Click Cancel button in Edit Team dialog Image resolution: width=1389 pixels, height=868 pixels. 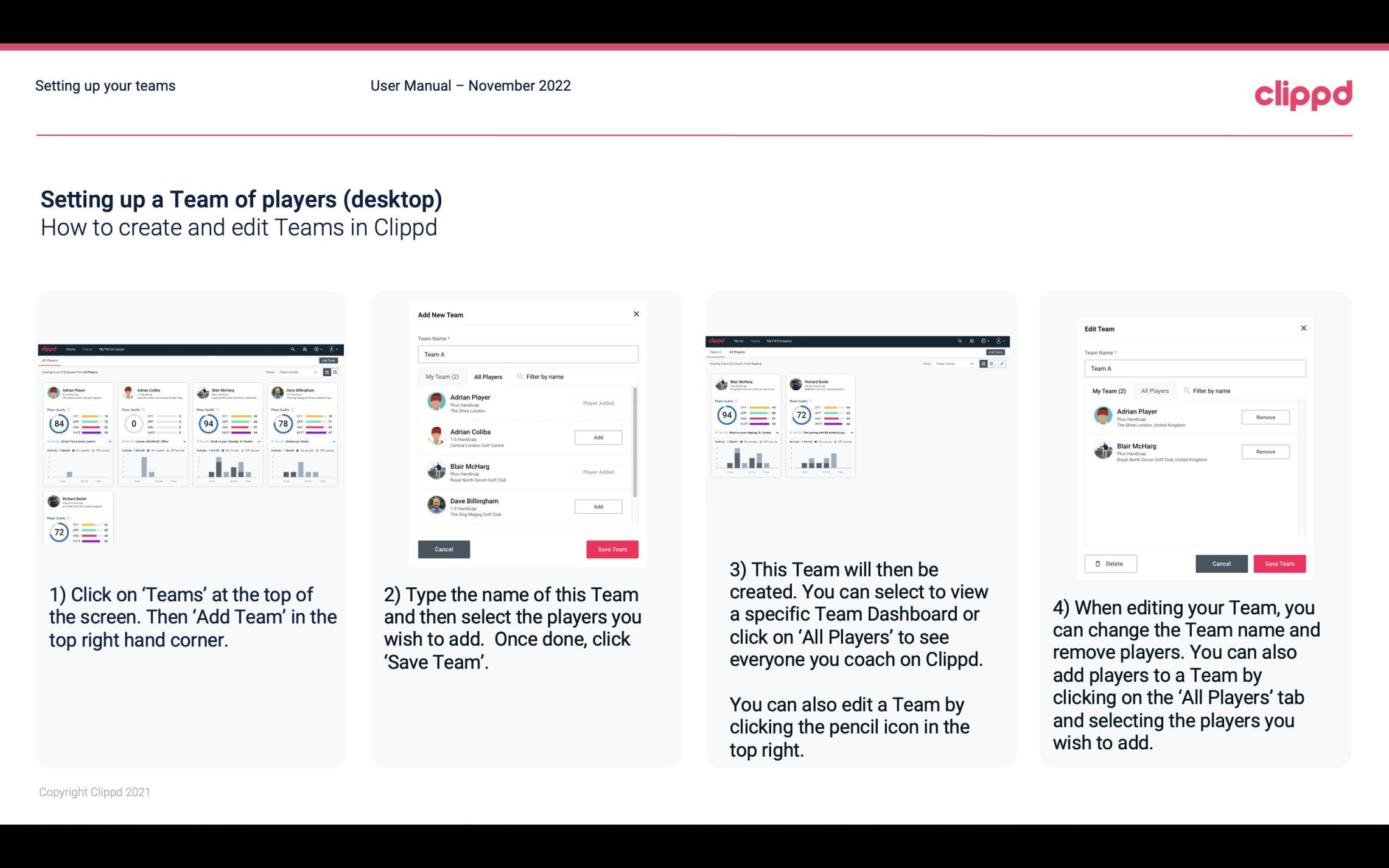click(1222, 563)
